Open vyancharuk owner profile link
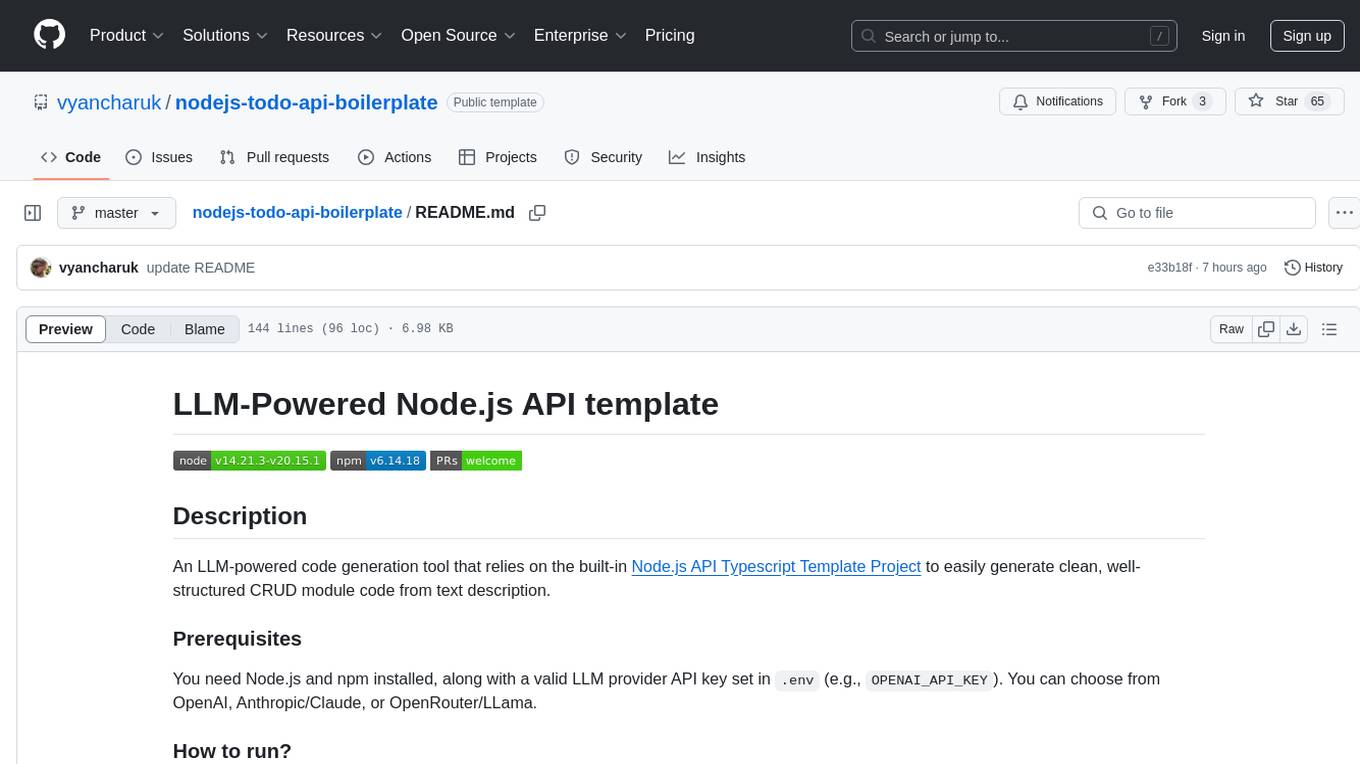Screen dimensions: 1360x764 click(110, 102)
